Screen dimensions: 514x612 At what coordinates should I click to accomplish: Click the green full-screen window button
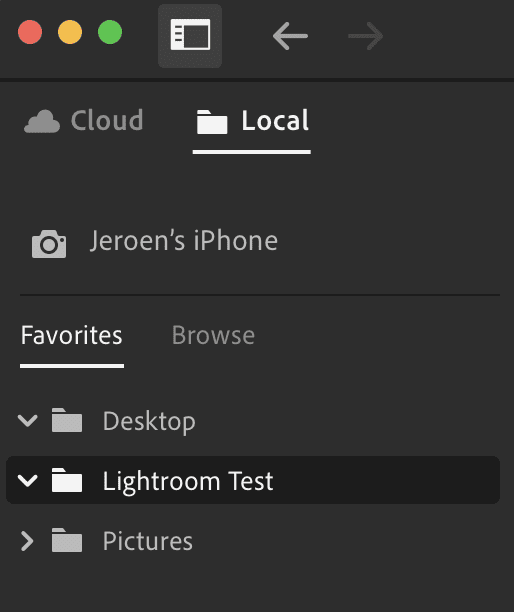110,32
